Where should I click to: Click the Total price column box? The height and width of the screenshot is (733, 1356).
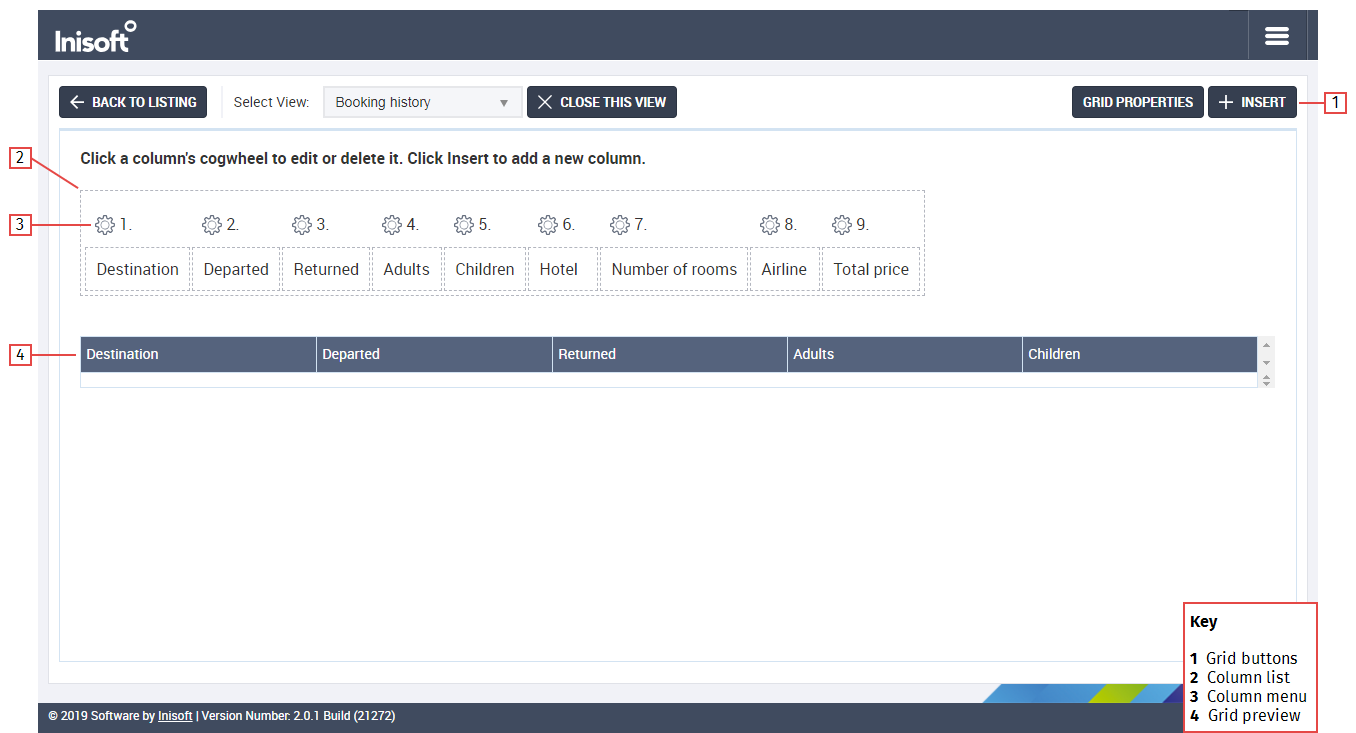point(871,269)
